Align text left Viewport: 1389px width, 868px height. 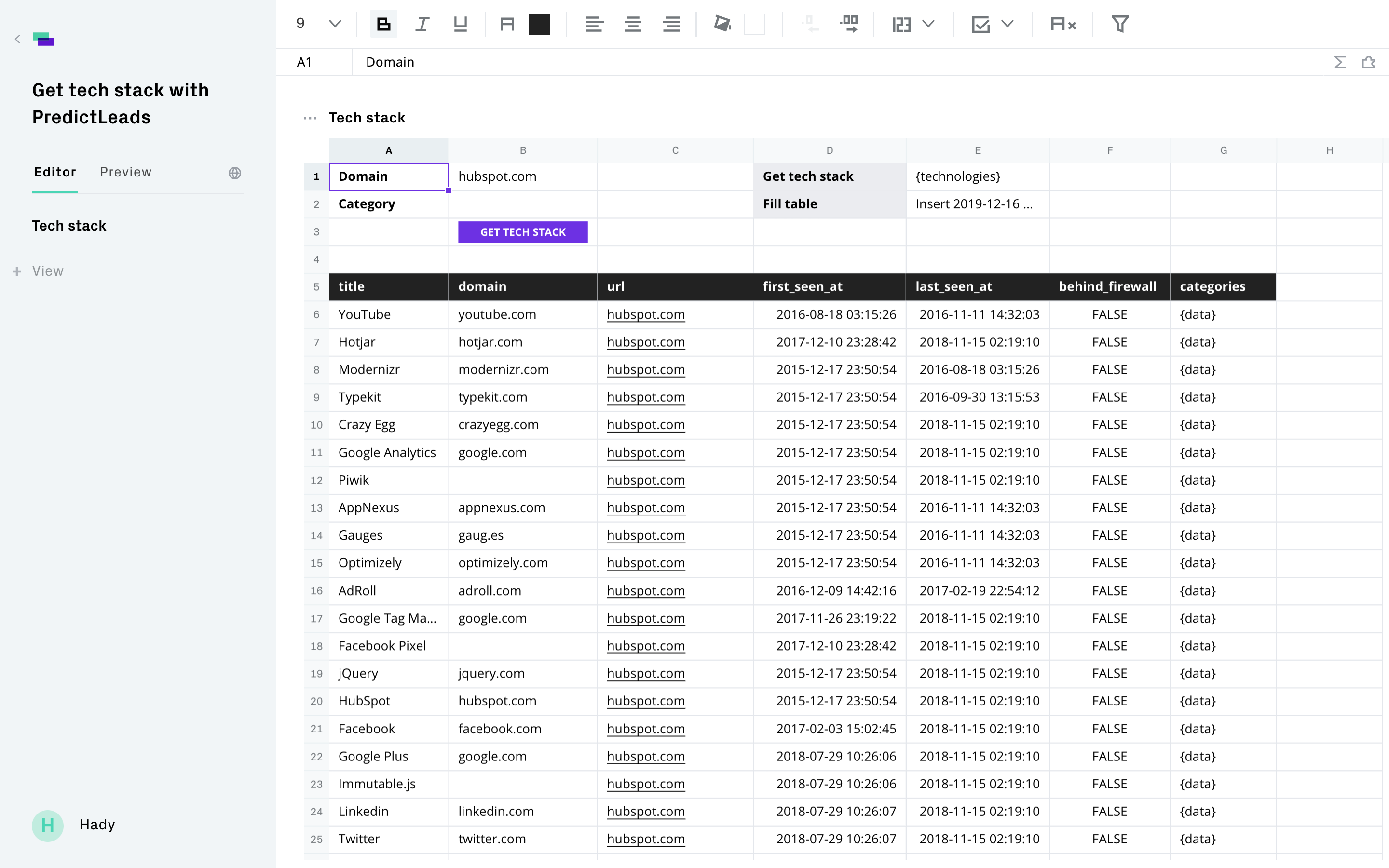pos(594,24)
